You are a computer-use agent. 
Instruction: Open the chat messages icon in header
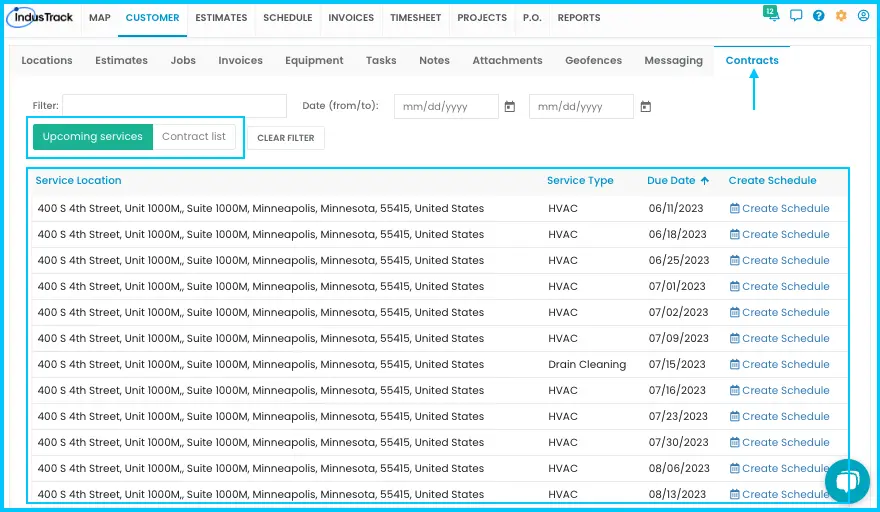(x=796, y=16)
